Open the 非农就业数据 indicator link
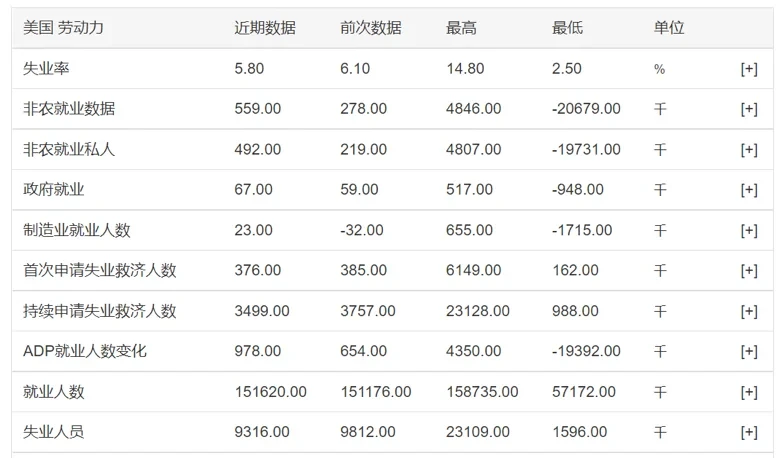This screenshot has height=458, width=781. click(x=69, y=109)
